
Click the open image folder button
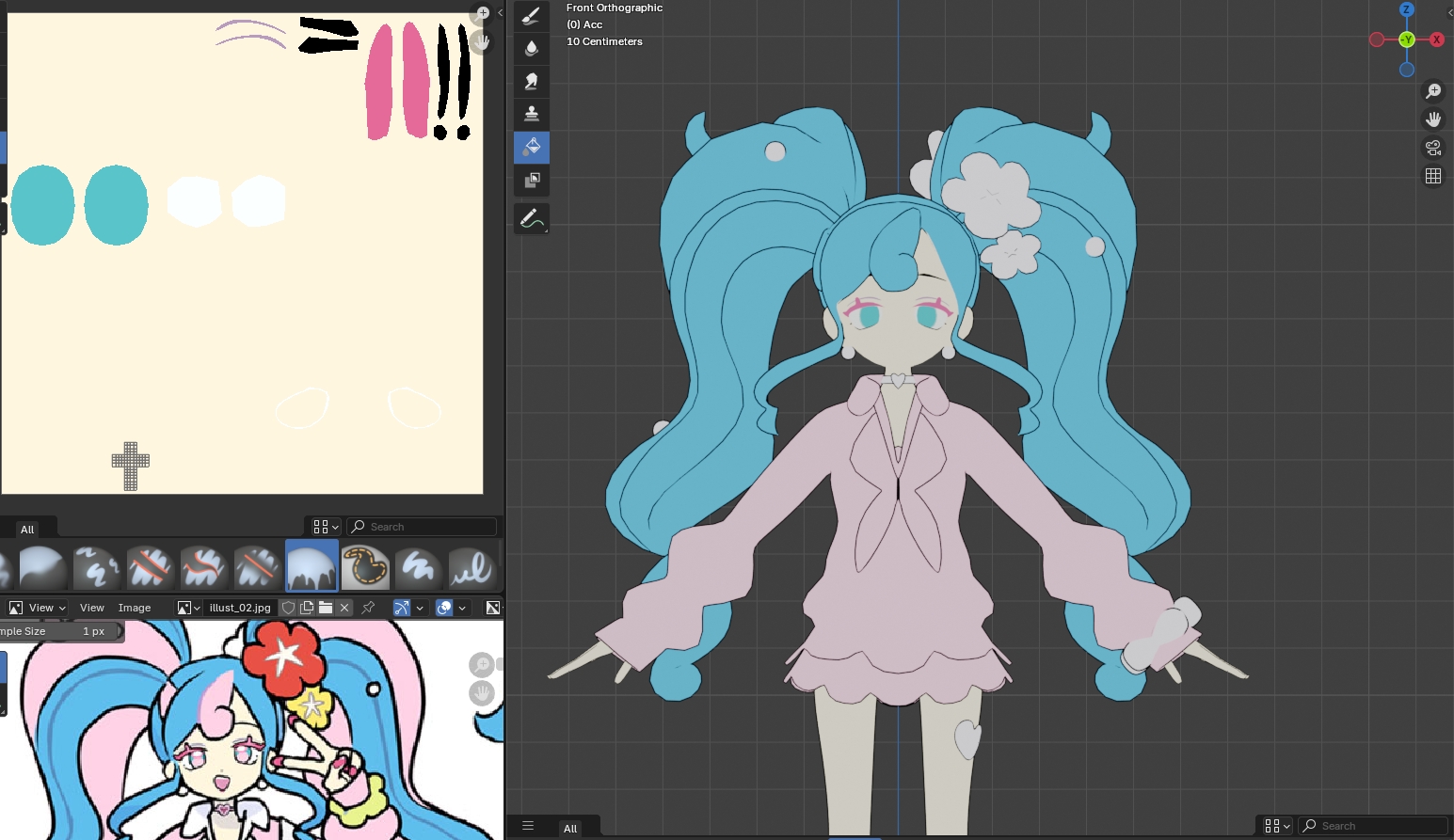[326, 608]
